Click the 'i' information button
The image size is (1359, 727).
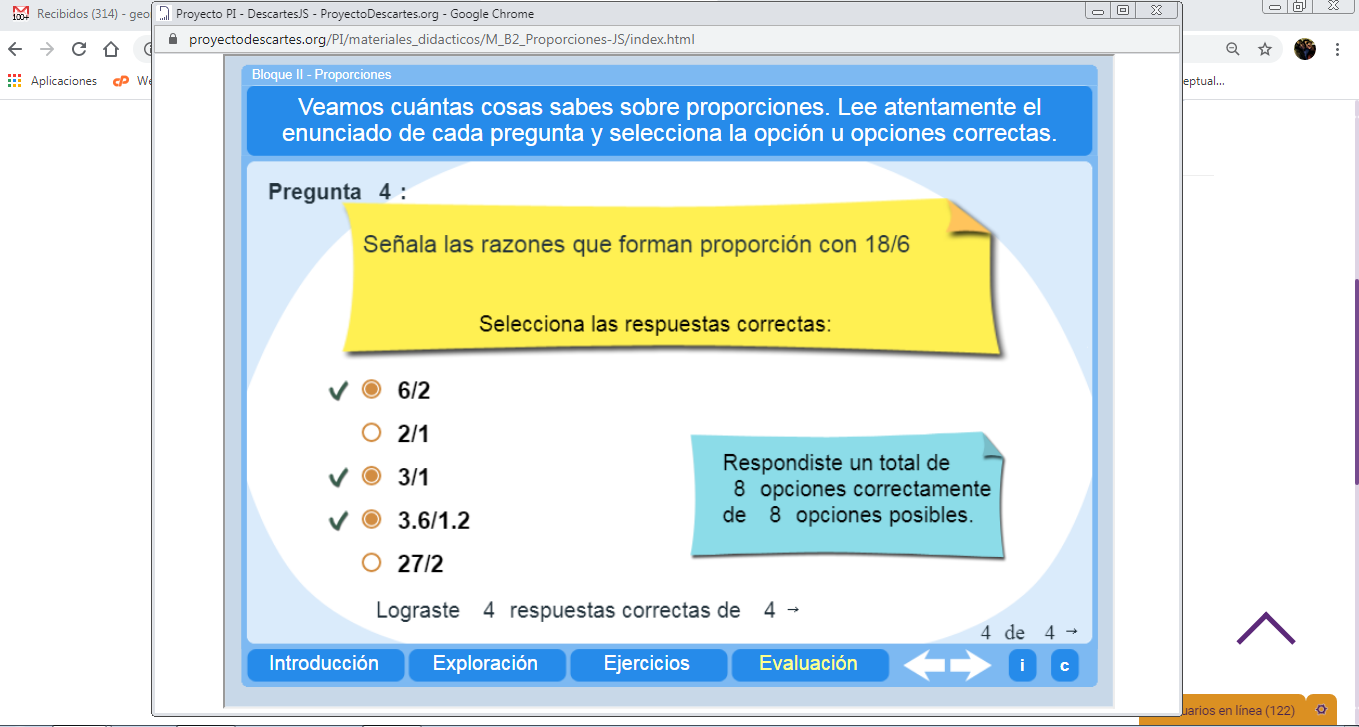(1022, 666)
